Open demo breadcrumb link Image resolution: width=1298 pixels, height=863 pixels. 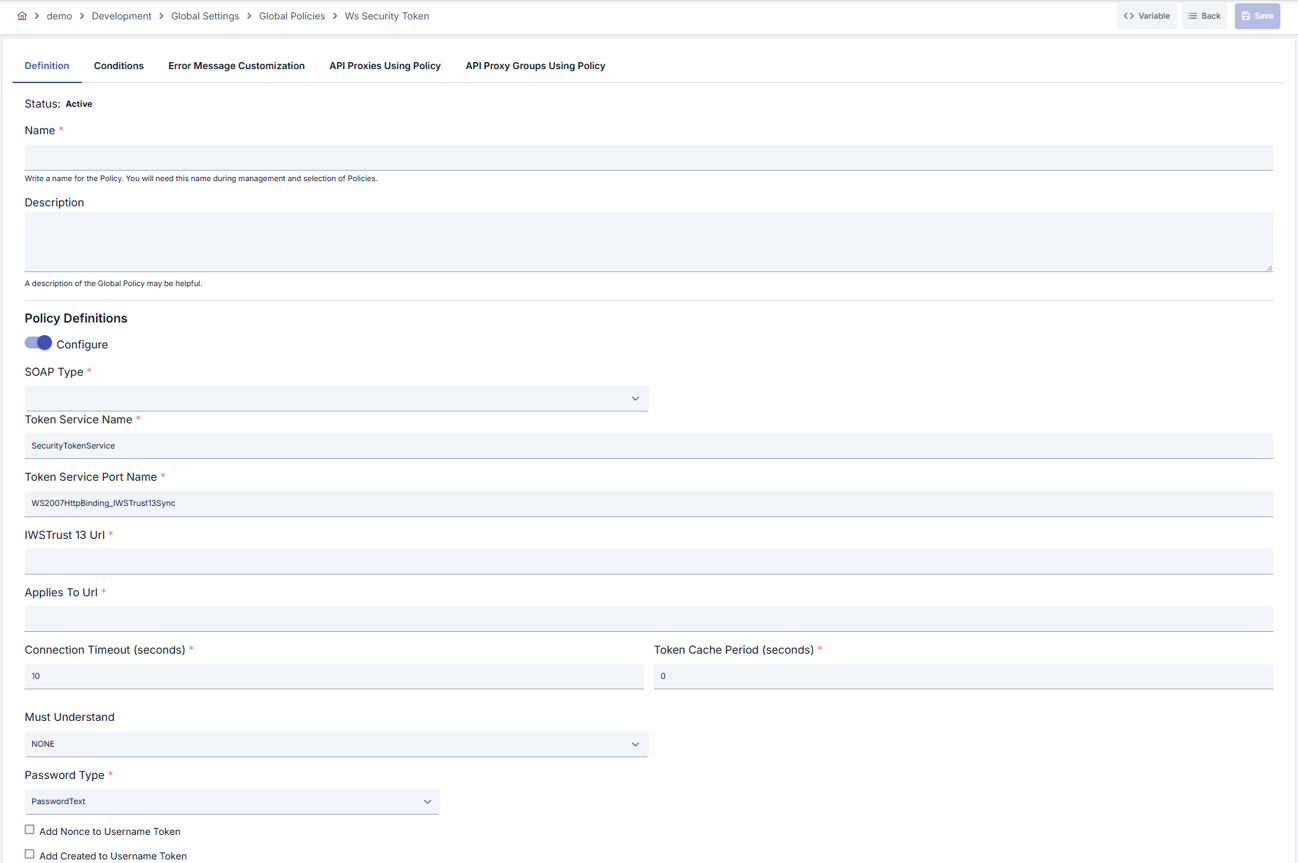click(59, 16)
